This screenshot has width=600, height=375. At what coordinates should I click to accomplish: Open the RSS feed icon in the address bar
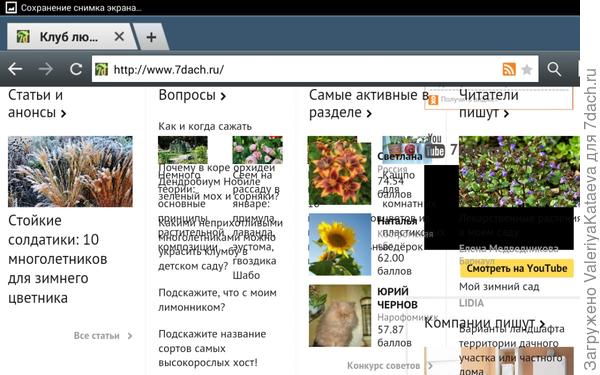pos(509,69)
